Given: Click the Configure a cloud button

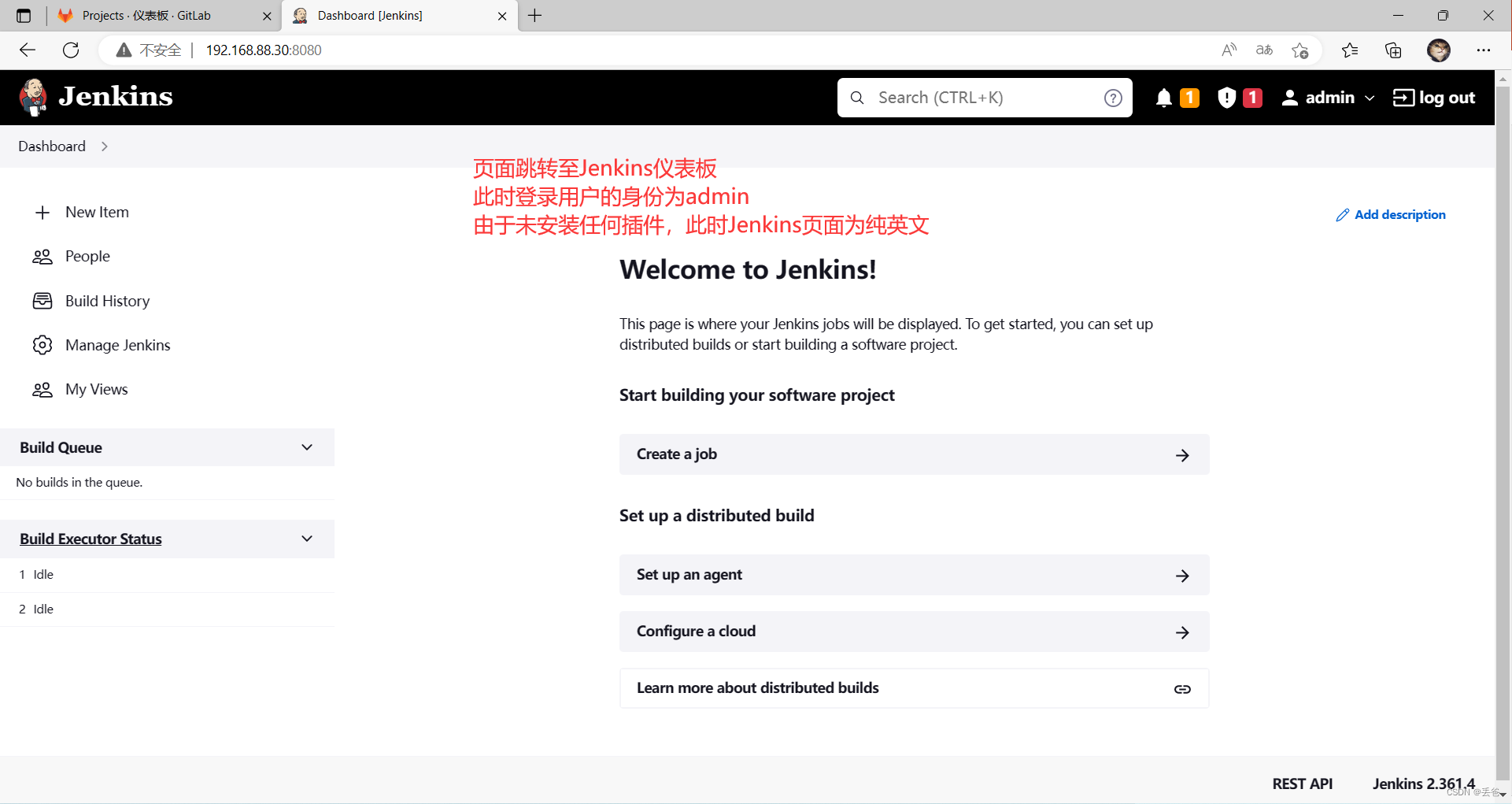Looking at the screenshot, I should click(914, 632).
